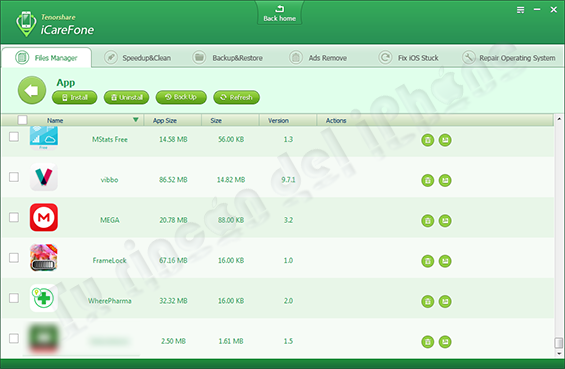This screenshot has width=565, height=369.
Task: Tick the MEGA checkbox
Action: (14, 217)
